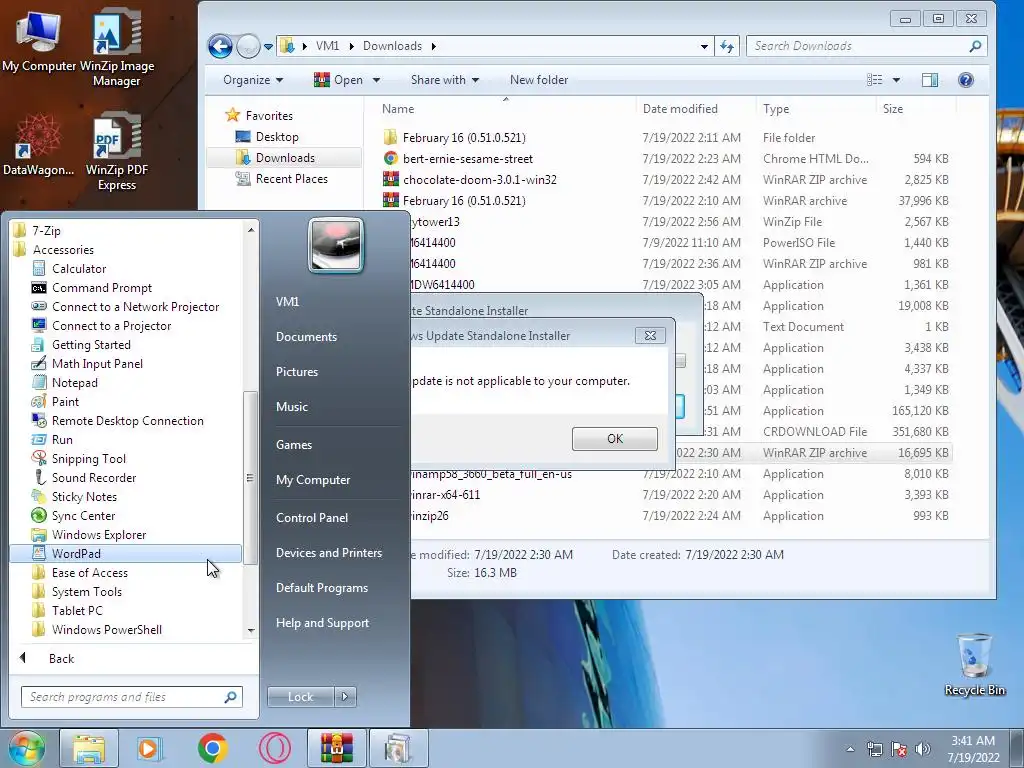
Task: Open Documents from Start menu right pane
Action: 306,336
